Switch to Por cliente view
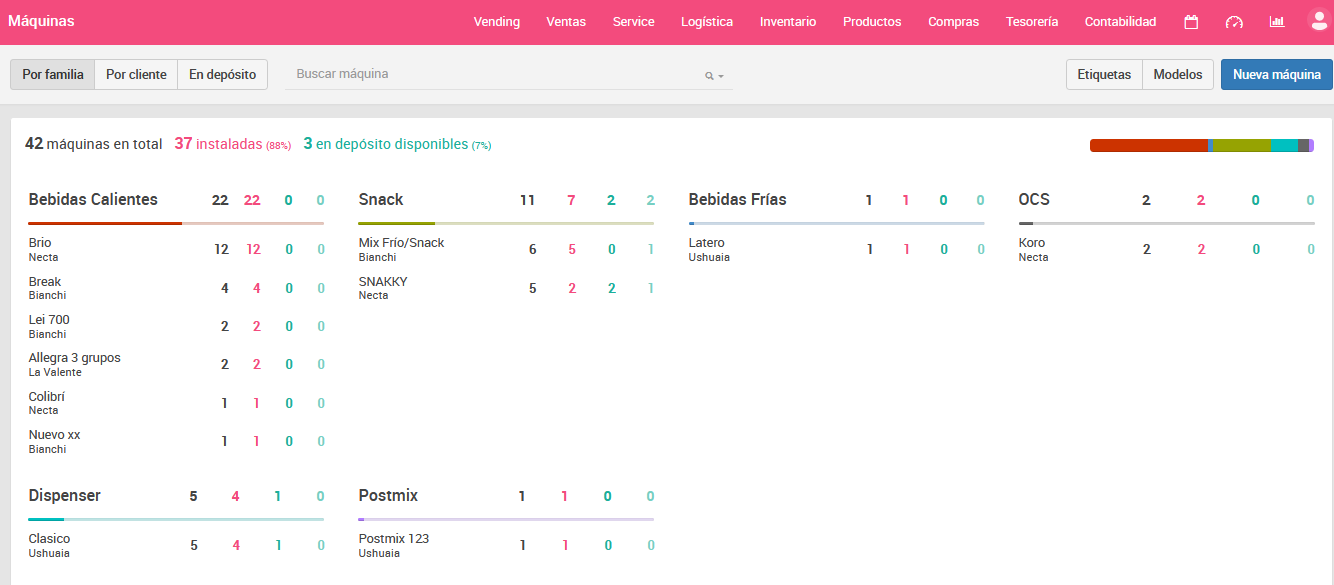1334x585 pixels. pyautogui.click(x=136, y=75)
